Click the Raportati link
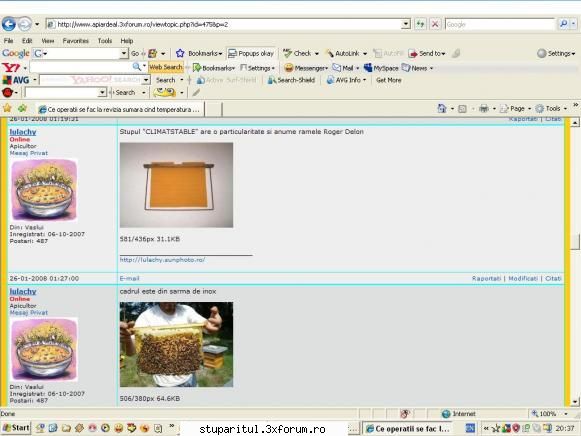The height and width of the screenshot is (436, 581). coord(486,278)
